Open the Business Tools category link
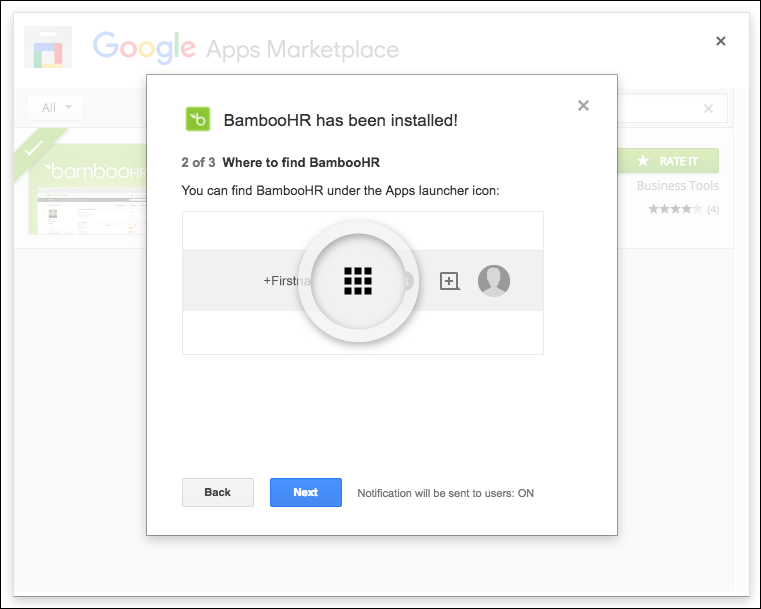The image size is (761, 609). (678, 185)
